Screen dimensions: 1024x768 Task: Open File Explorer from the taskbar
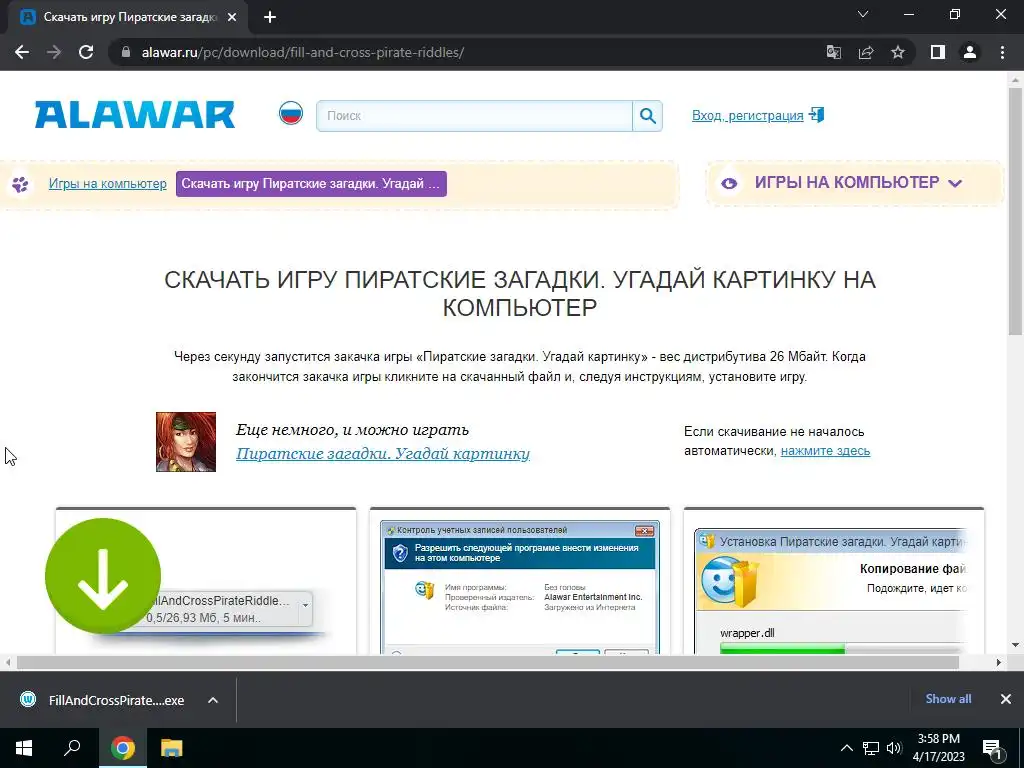(x=172, y=748)
